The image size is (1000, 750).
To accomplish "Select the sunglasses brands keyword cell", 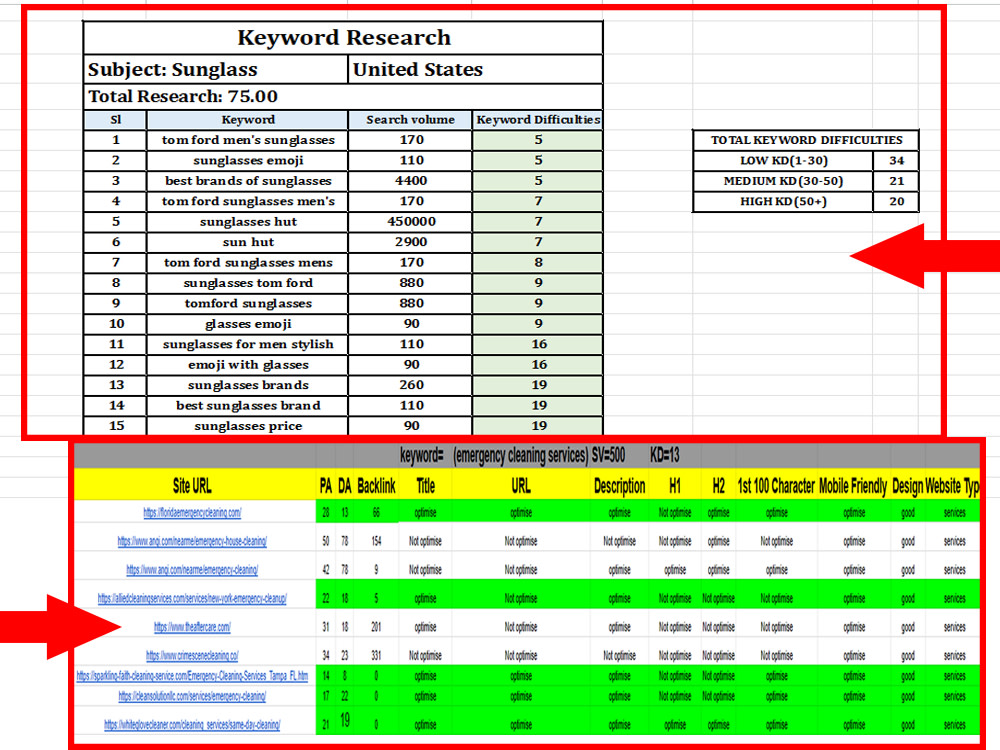I will click(x=248, y=385).
